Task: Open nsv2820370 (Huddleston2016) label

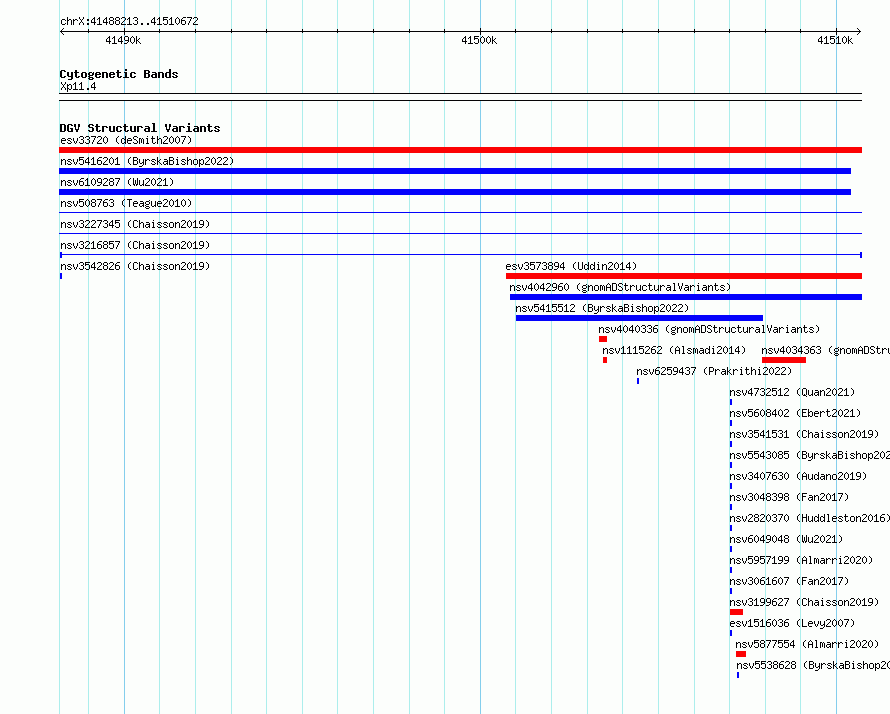Action: 809,518
